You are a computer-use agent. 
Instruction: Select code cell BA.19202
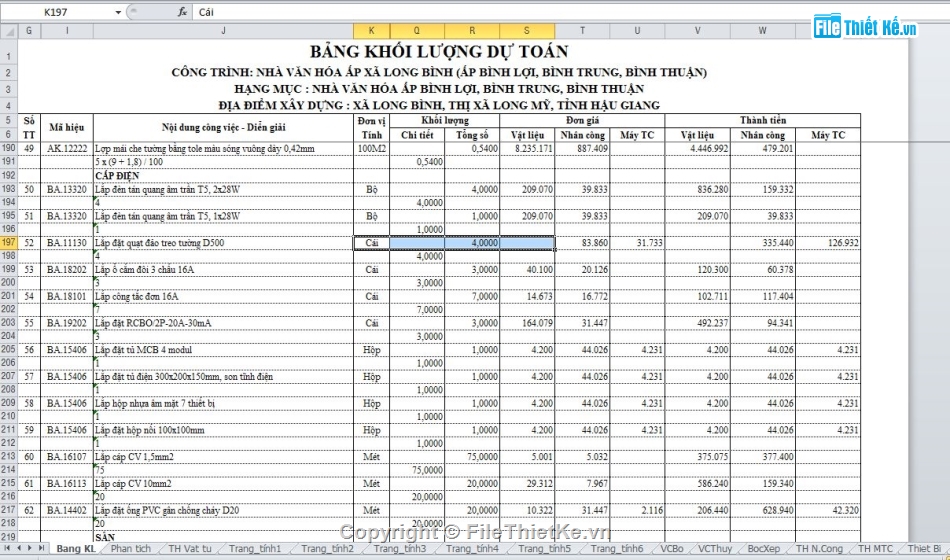pyautogui.click(x=67, y=323)
